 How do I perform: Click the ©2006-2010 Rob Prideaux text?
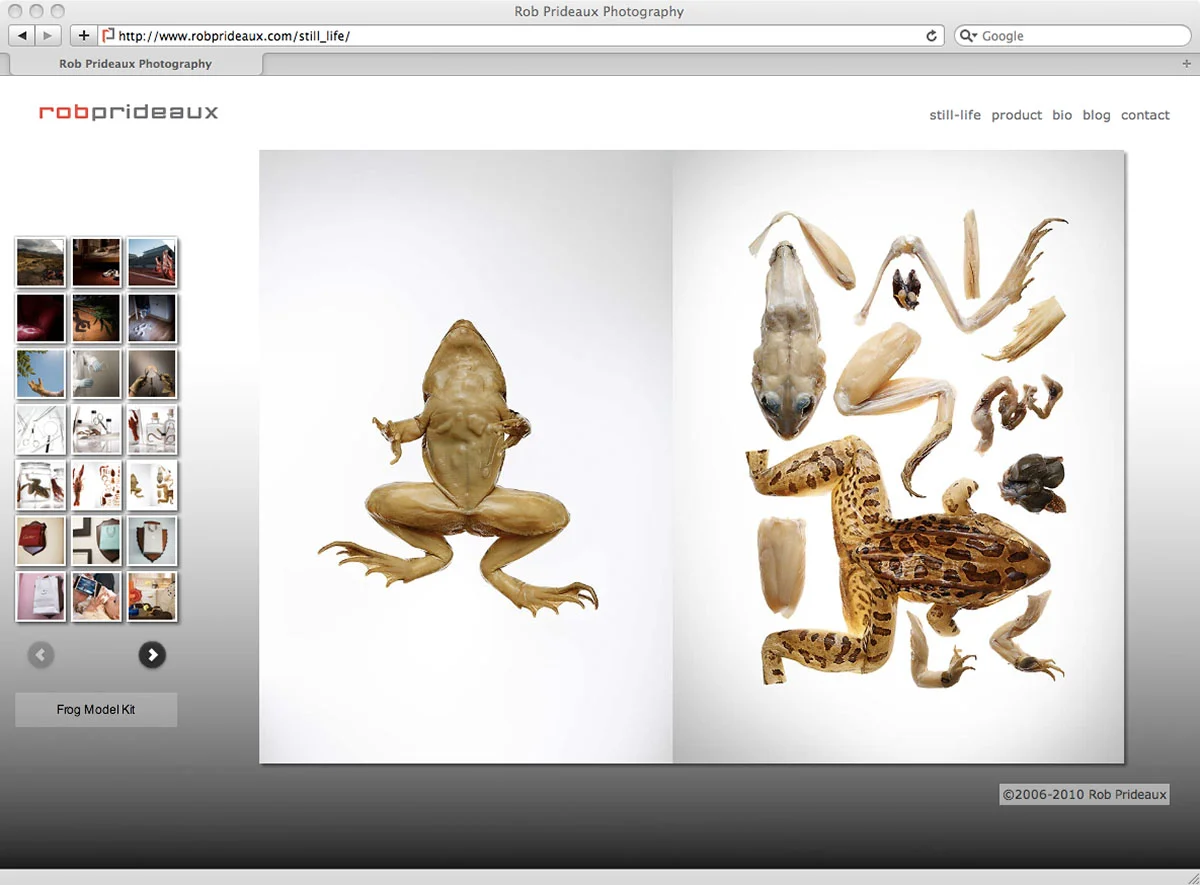tap(1085, 794)
